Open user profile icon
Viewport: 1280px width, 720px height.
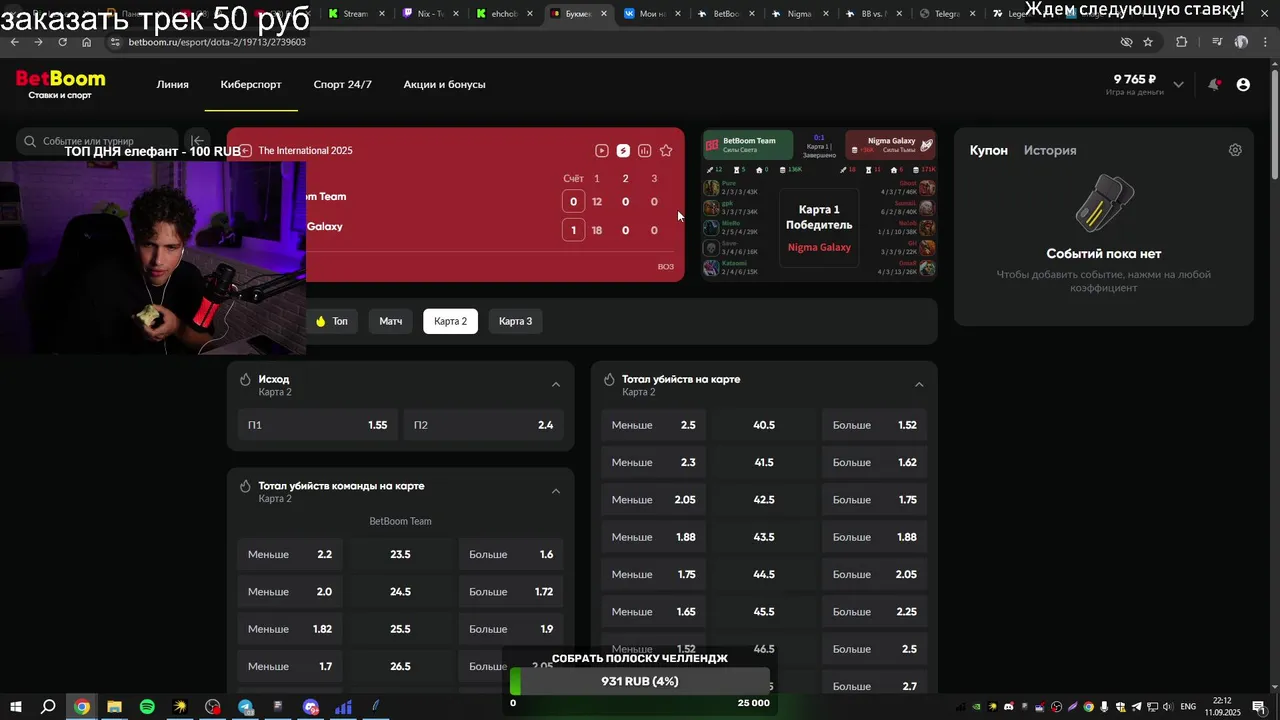(x=1243, y=85)
